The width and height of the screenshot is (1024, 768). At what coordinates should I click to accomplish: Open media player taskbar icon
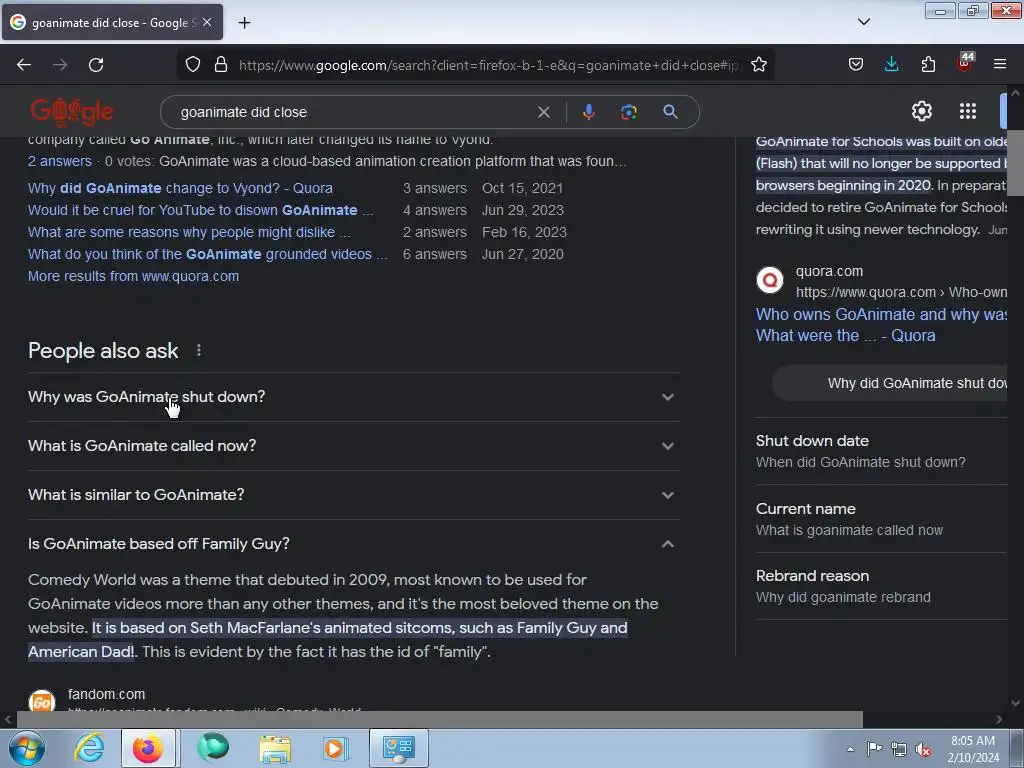335,748
